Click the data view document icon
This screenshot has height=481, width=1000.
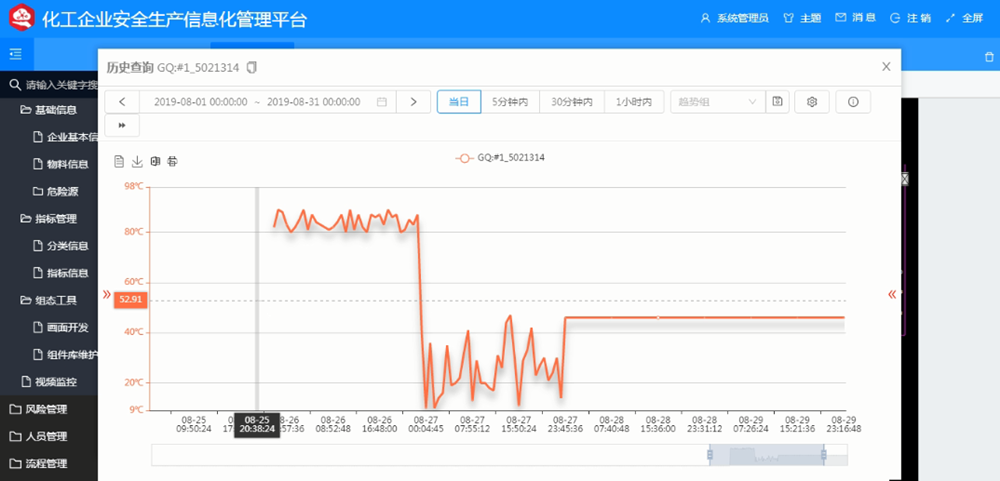[119, 161]
